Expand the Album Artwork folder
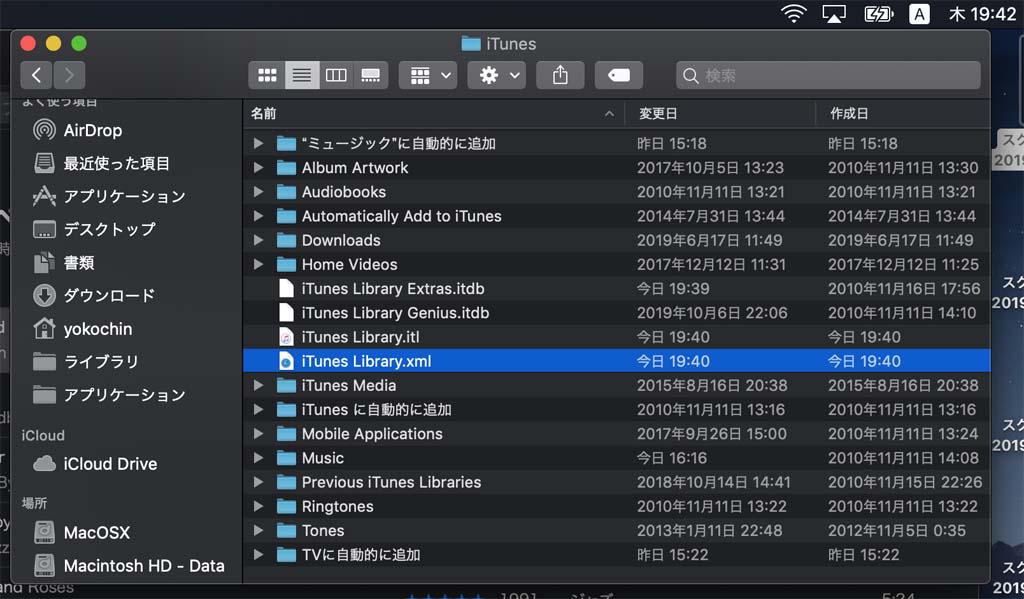 click(258, 168)
